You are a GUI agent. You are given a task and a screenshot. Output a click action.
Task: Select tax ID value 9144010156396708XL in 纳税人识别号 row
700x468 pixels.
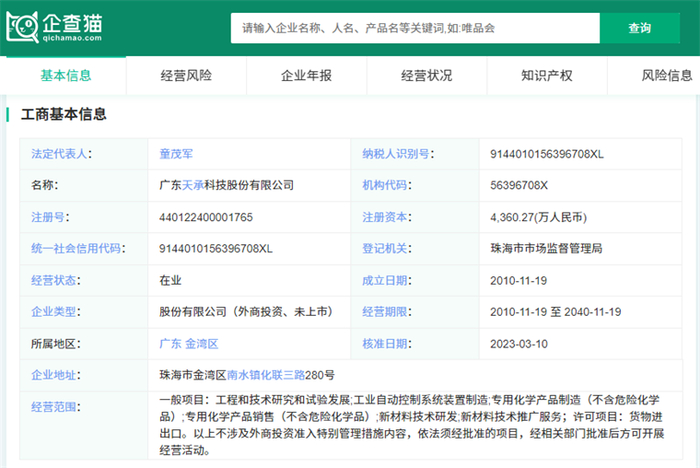click(547, 154)
